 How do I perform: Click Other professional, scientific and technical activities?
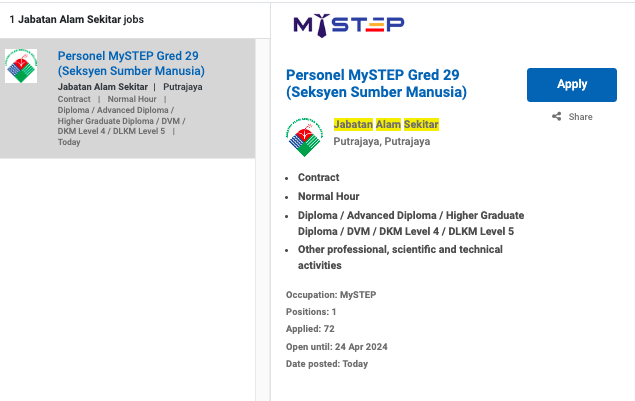tap(400, 257)
